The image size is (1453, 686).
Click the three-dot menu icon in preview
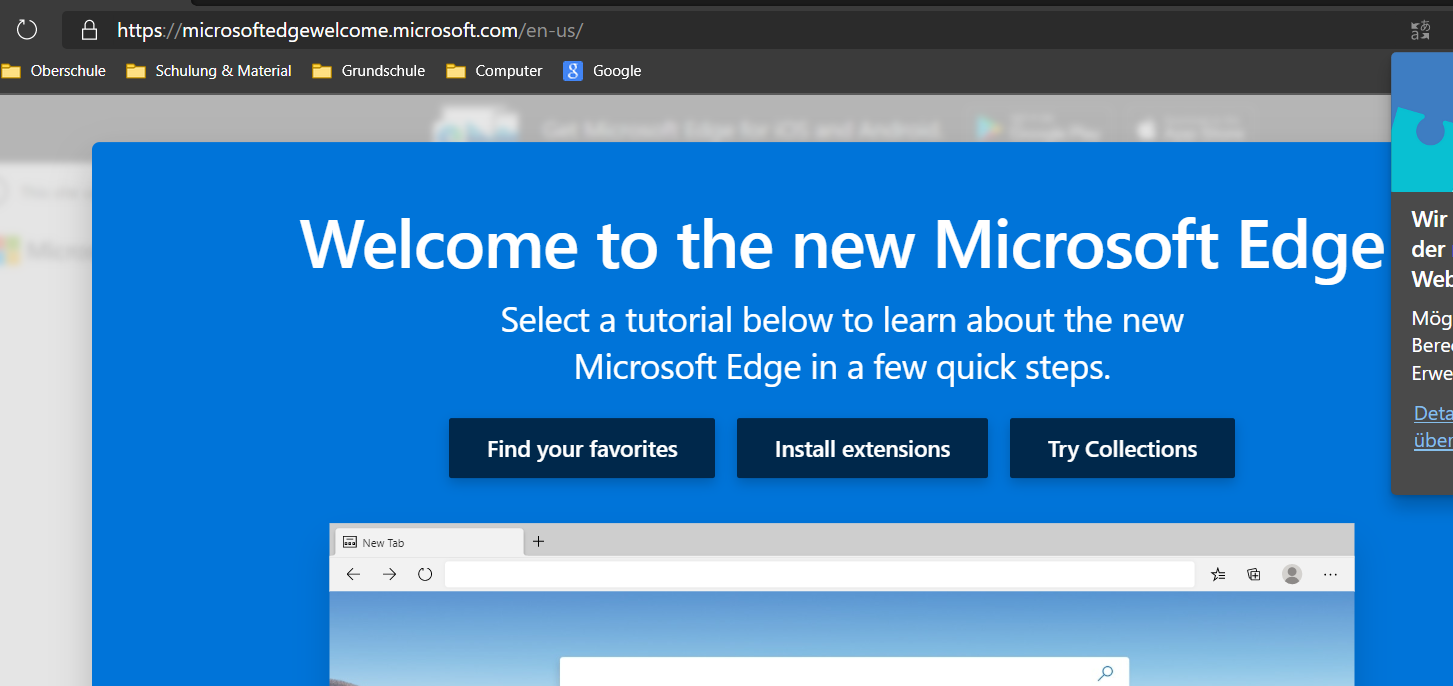click(1330, 574)
